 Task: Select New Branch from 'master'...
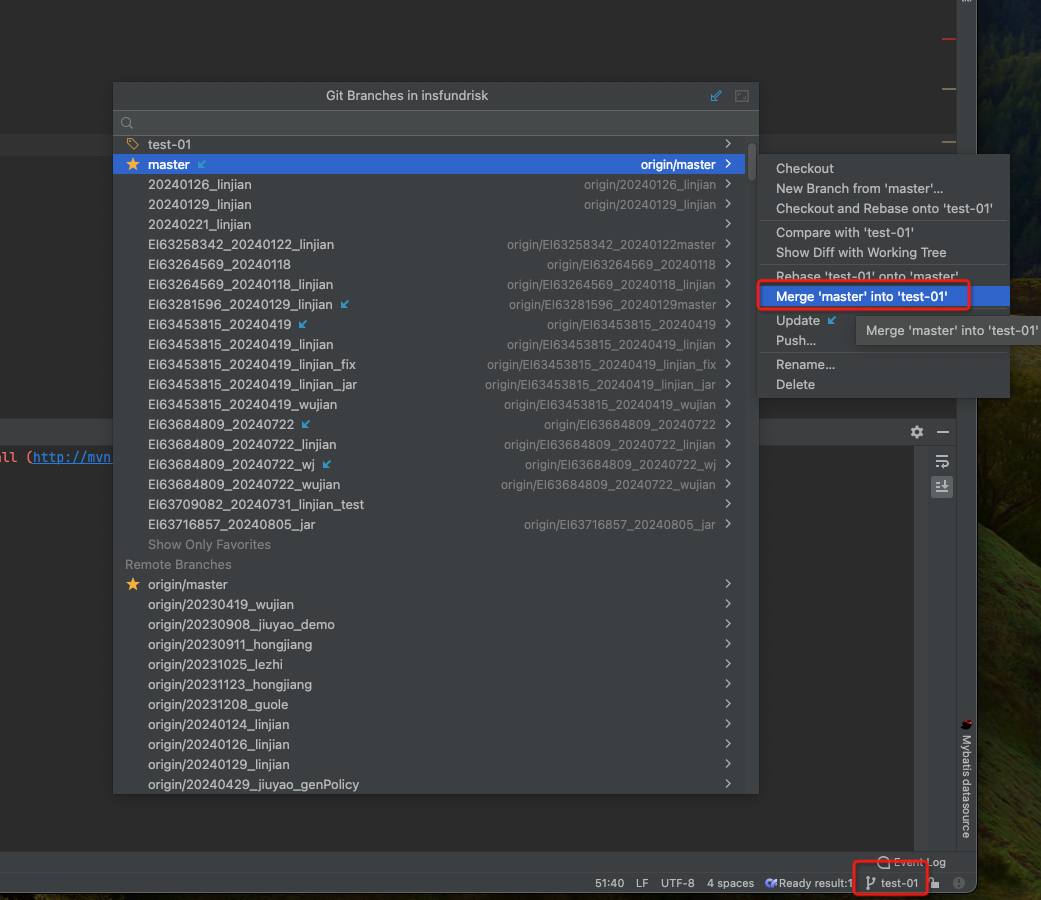point(884,188)
